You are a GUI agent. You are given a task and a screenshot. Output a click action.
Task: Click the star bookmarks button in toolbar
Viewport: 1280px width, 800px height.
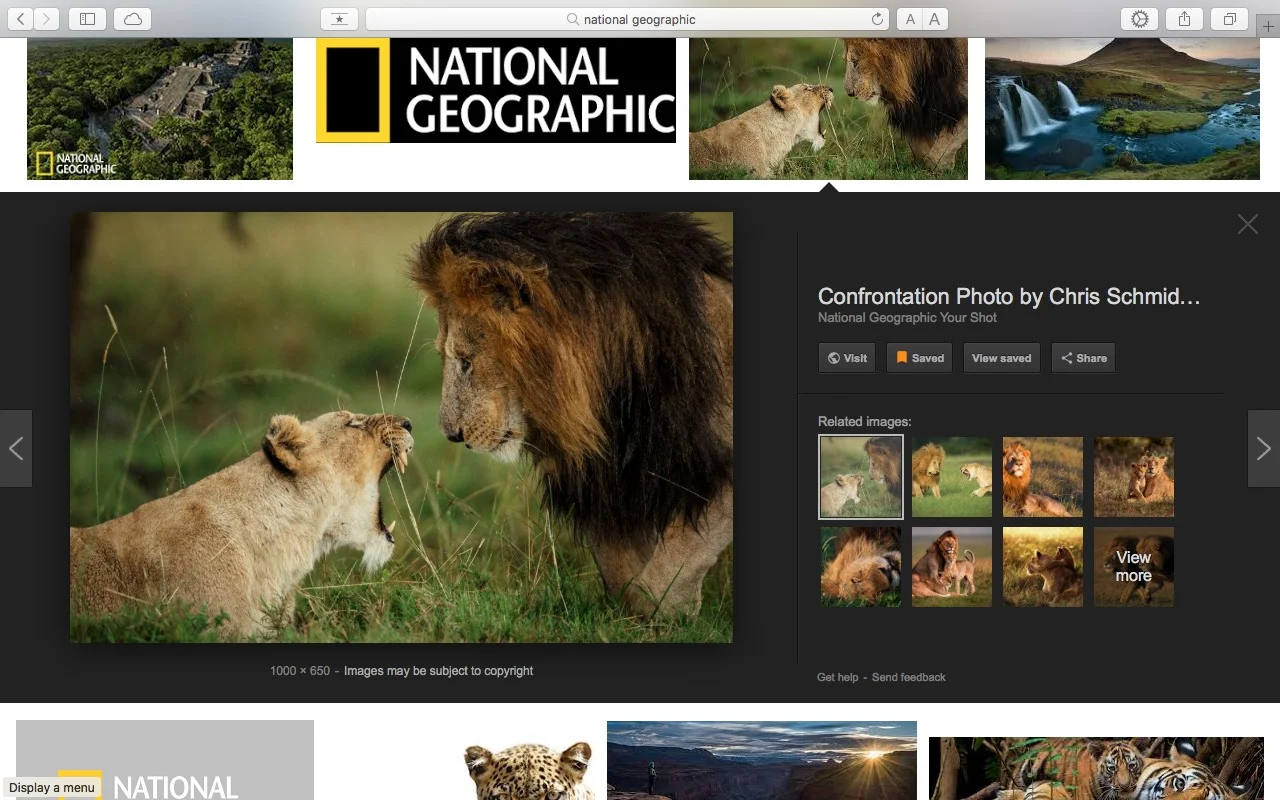(339, 19)
